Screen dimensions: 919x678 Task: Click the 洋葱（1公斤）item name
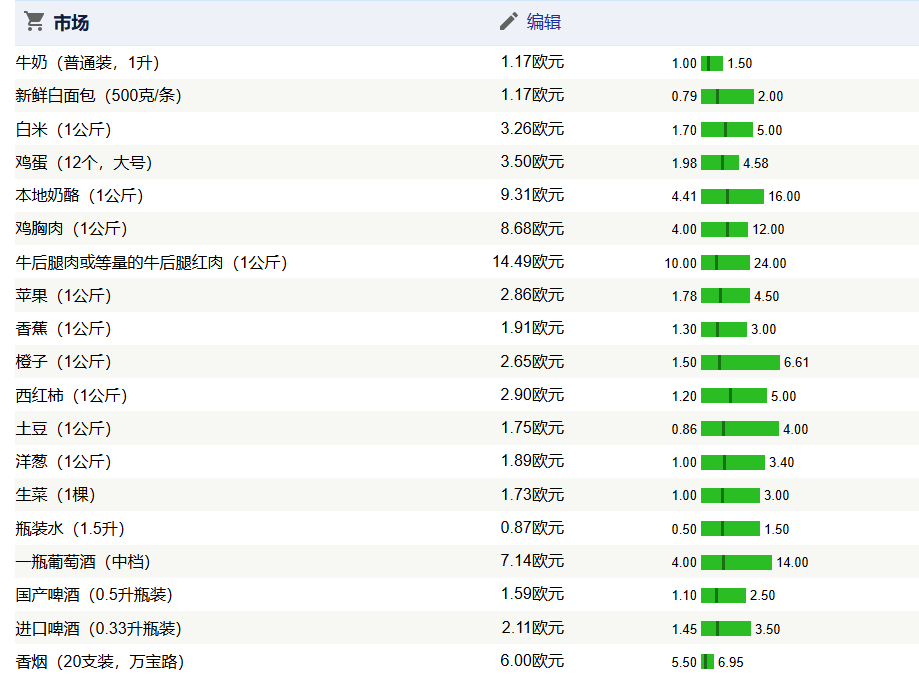tap(63, 462)
